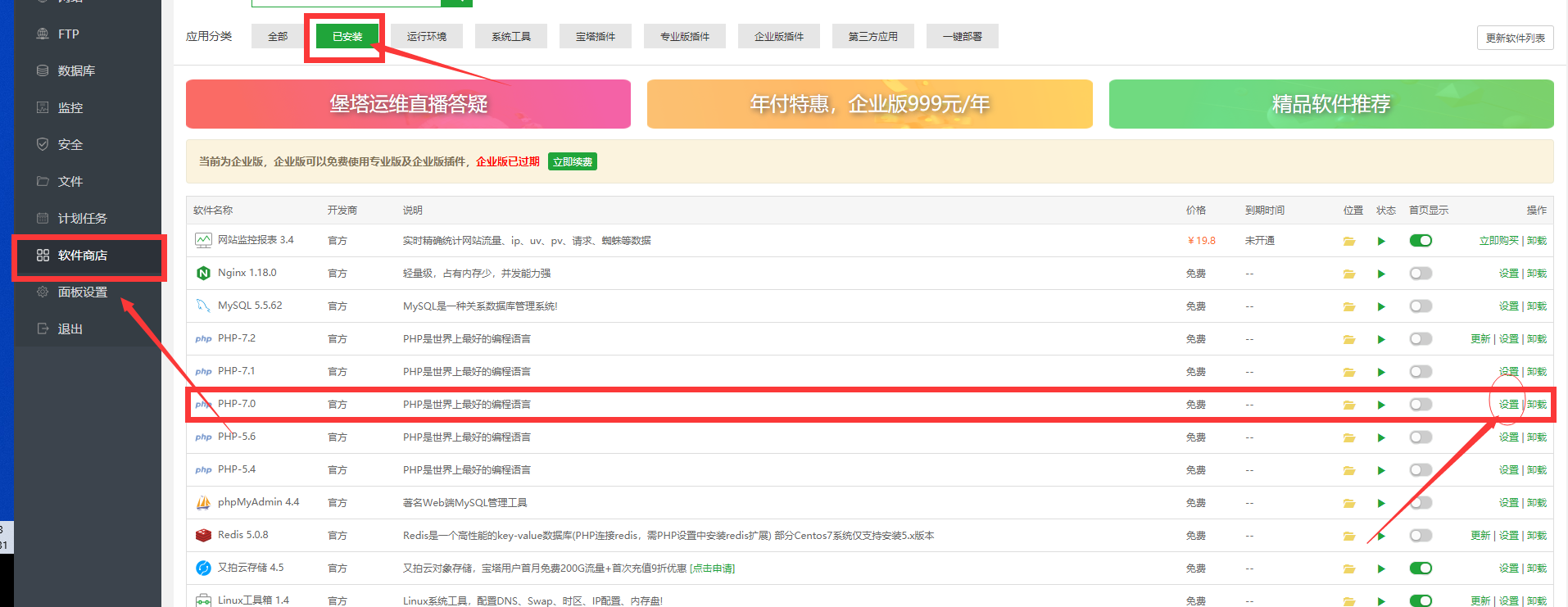Select the 第三方应用 category tab
Screen dimensions: 1568x607
pos(873,36)
